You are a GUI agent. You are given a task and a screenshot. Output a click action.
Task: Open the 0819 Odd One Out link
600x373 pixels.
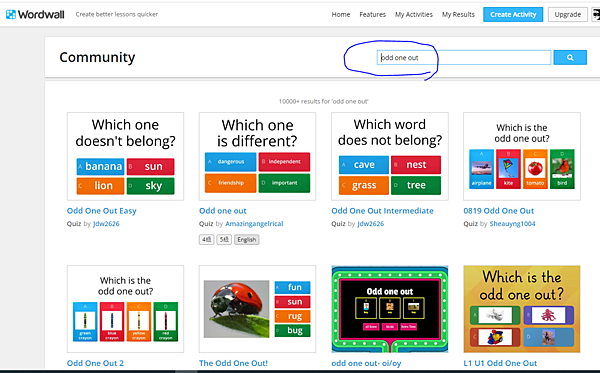pos(498,211)
